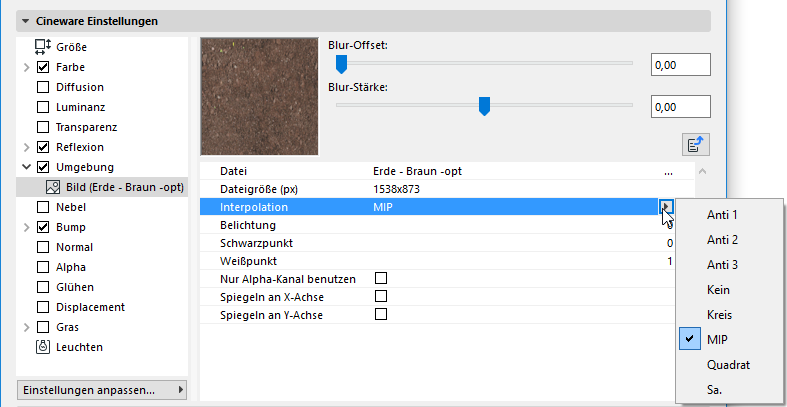Expand the Reflexion tree node
787x407 pixels.
point(27,148)
